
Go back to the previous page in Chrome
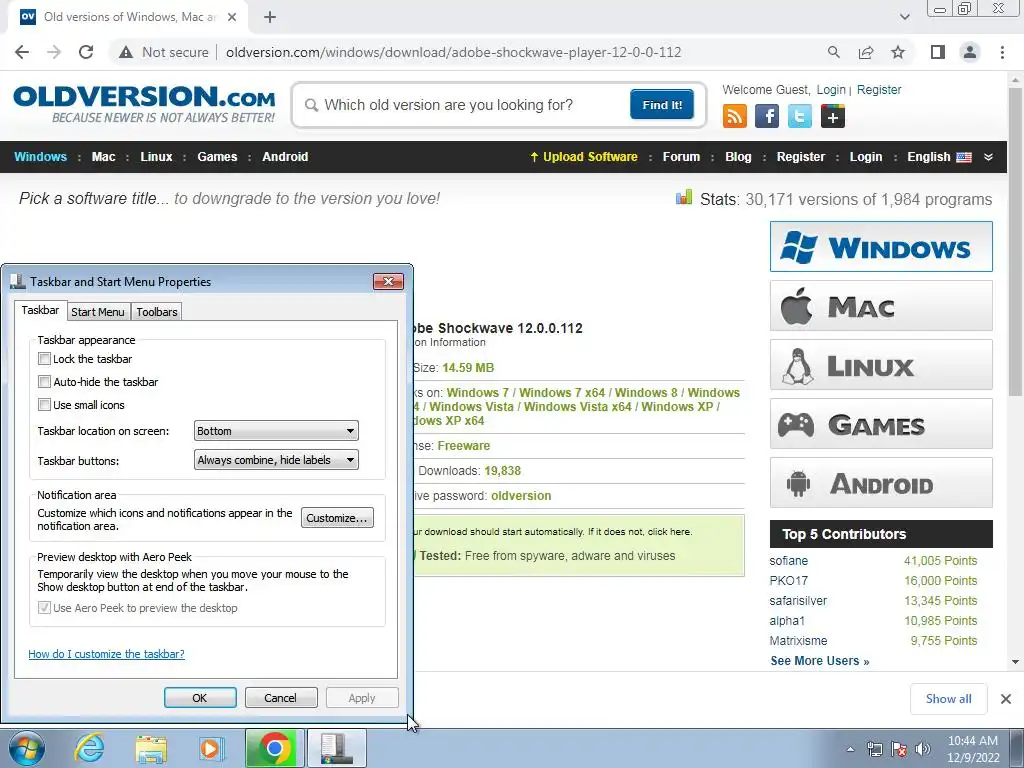(x=22, y=52)
